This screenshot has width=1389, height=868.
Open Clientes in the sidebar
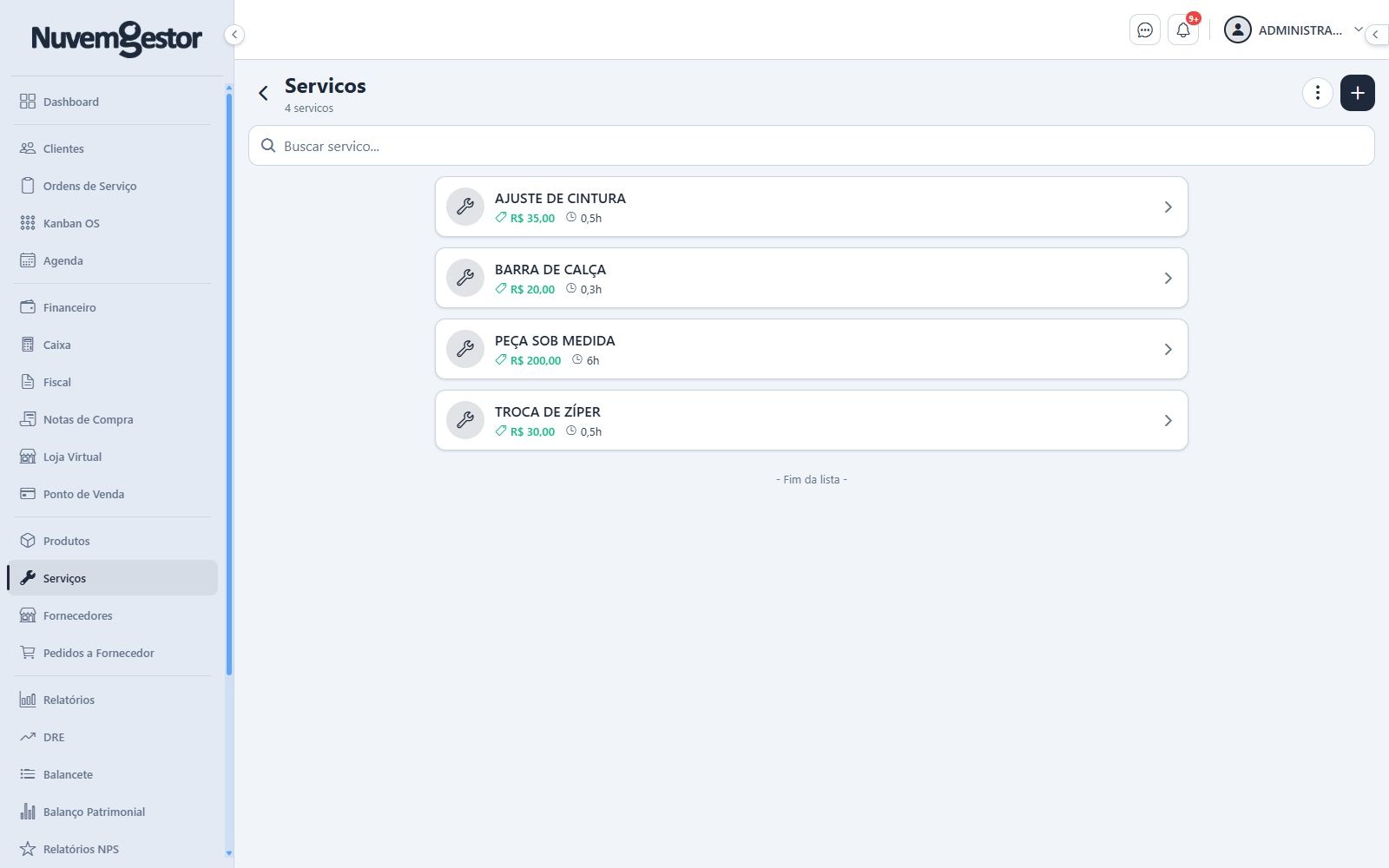(x=113, y=148)
